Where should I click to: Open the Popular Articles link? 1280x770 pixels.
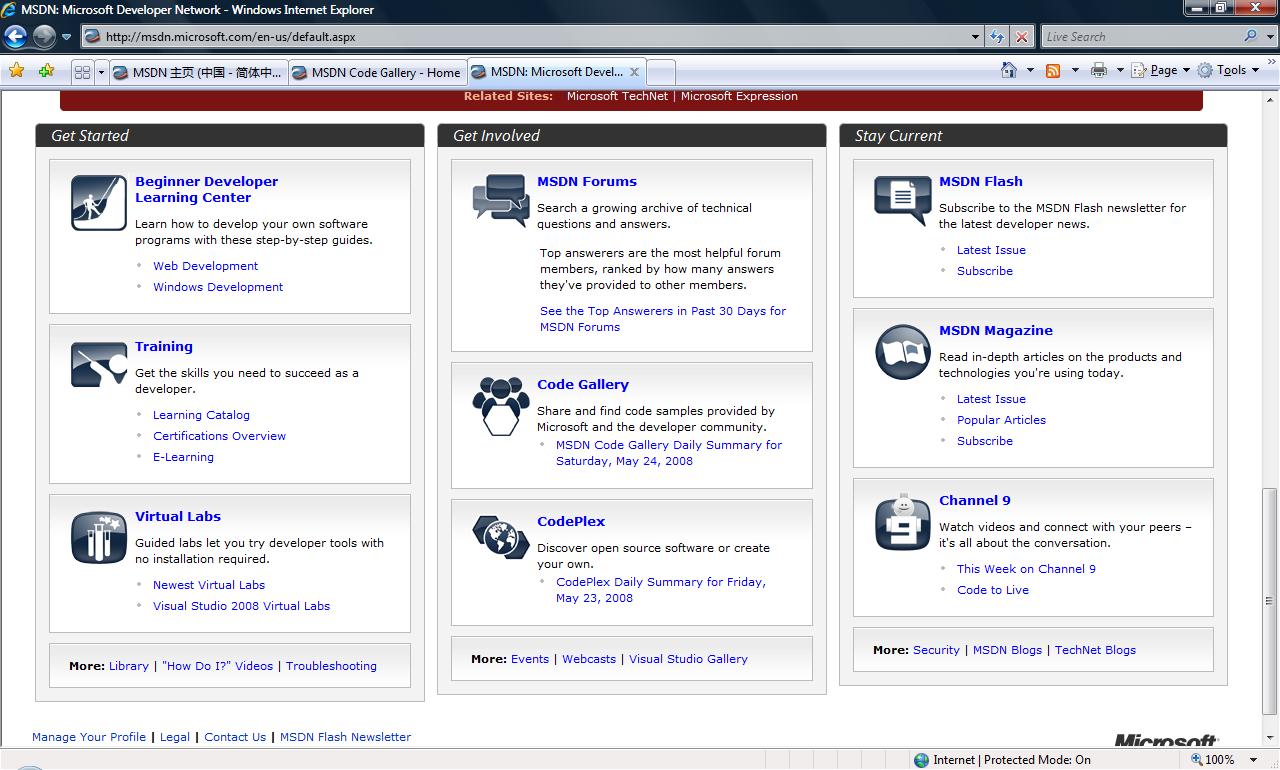click(x=1001, y=420)
